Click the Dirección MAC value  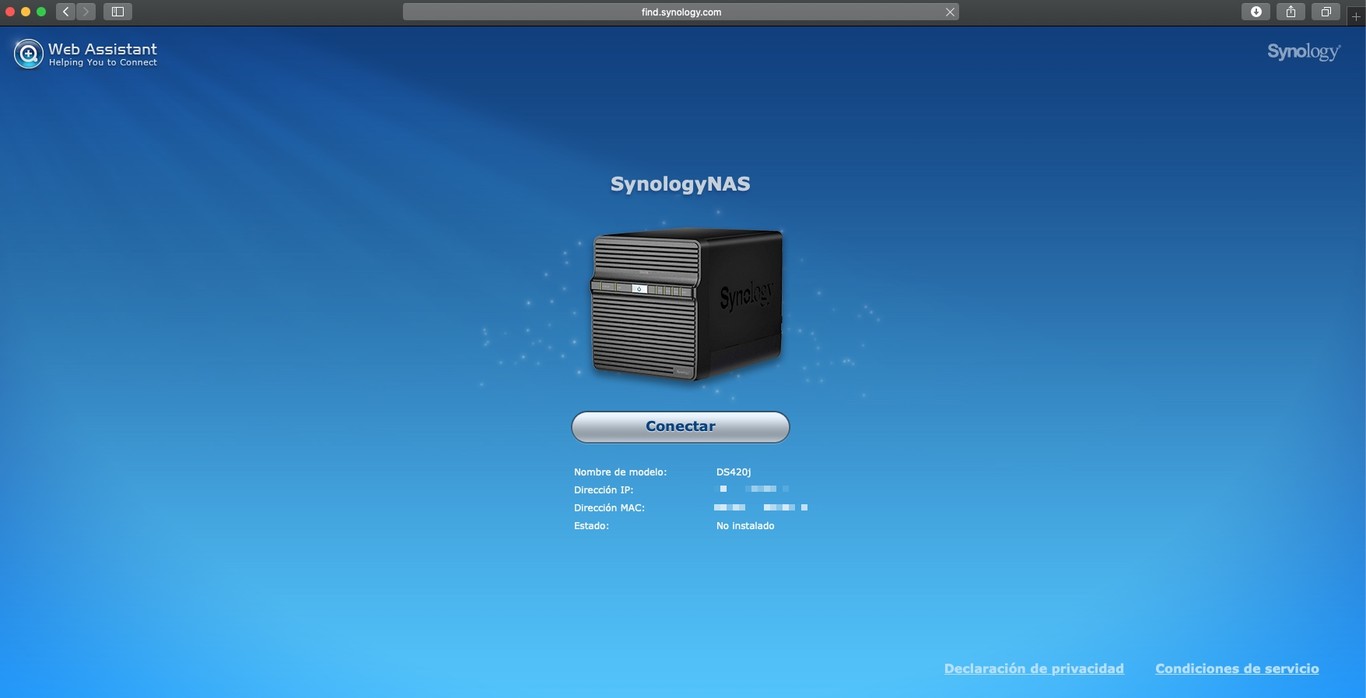click(x=760, y=507)
